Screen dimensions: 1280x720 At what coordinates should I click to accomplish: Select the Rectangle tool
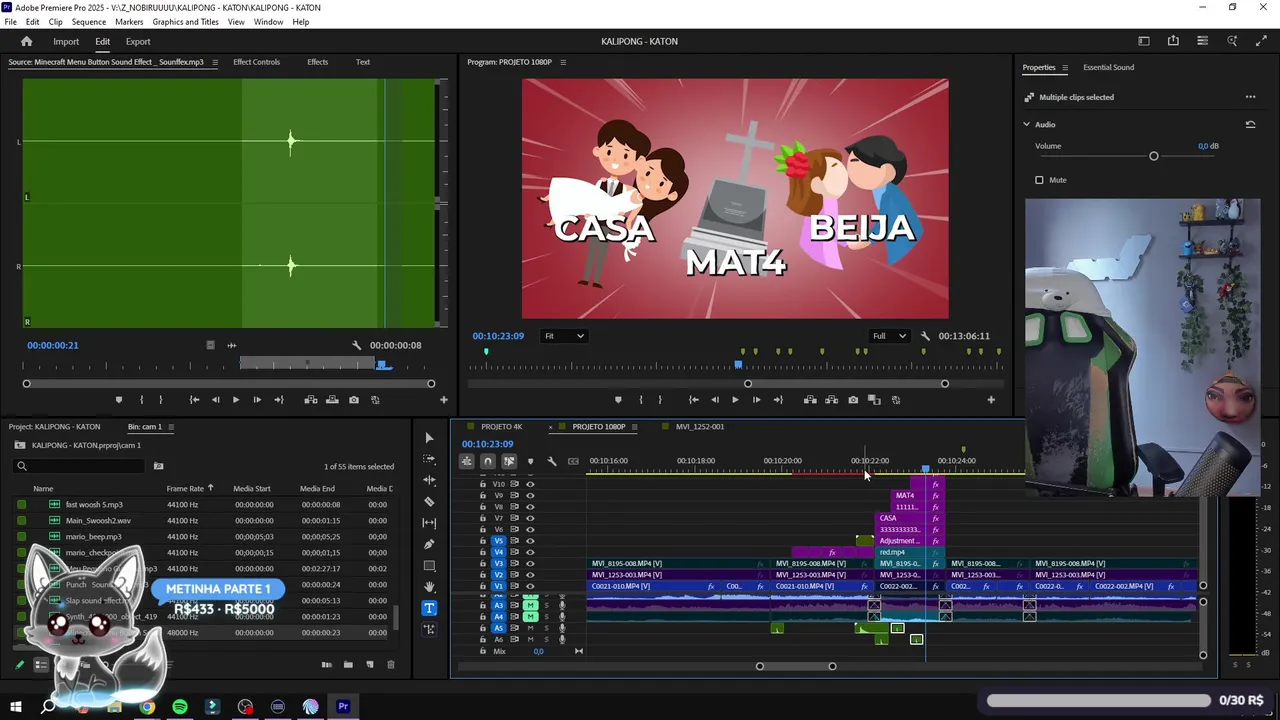tap(429, 566)
